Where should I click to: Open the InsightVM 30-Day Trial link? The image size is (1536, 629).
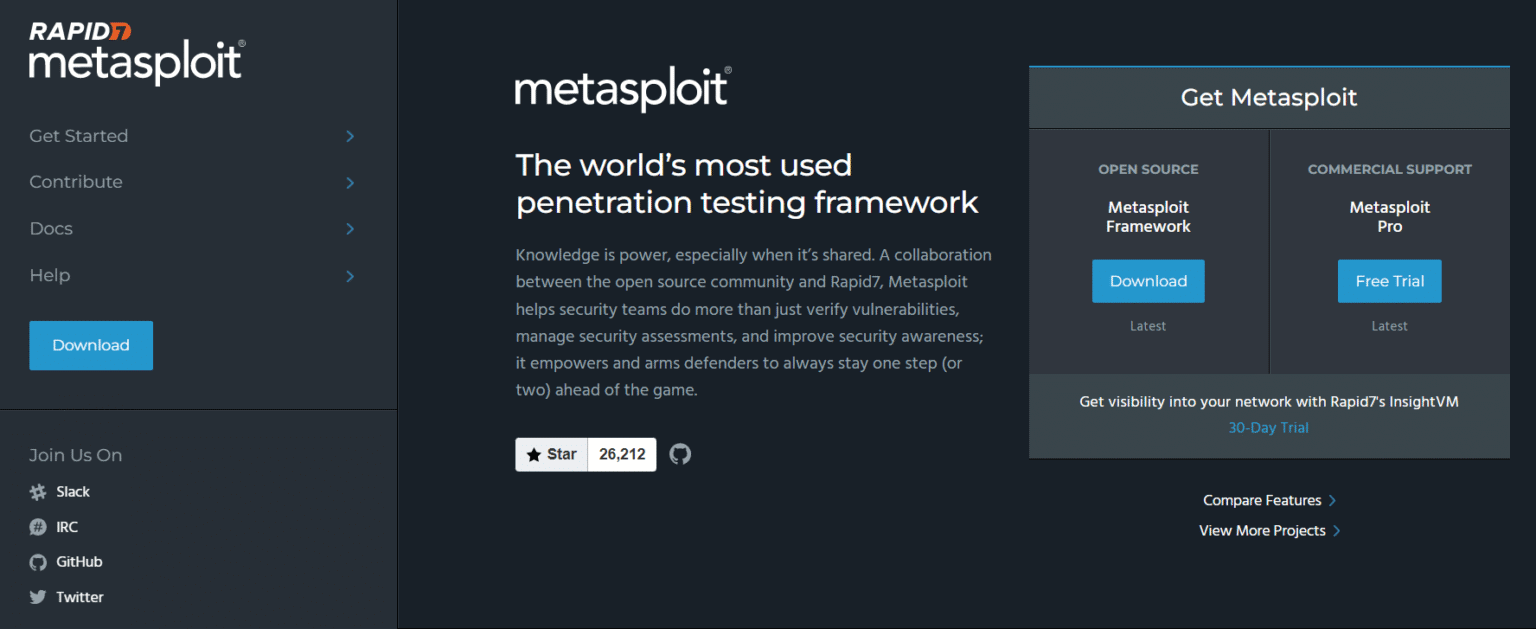click(x=1268, y=427)
